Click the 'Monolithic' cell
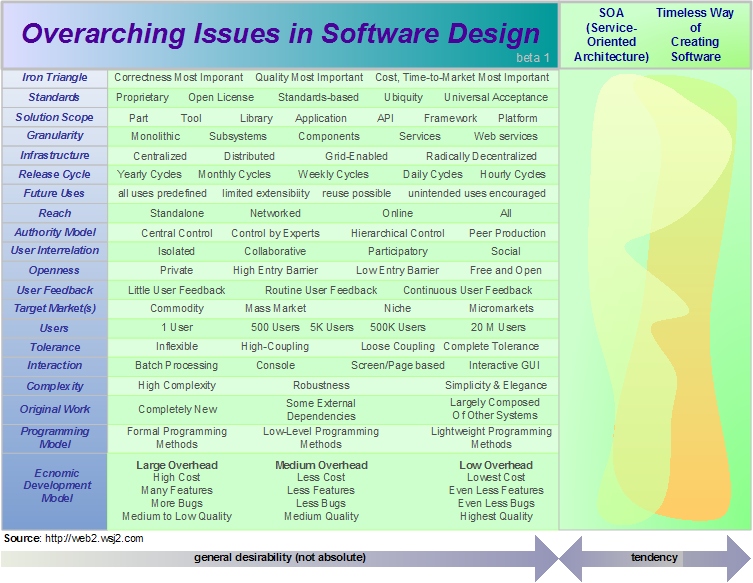753x583 pixels. [156, 136]
